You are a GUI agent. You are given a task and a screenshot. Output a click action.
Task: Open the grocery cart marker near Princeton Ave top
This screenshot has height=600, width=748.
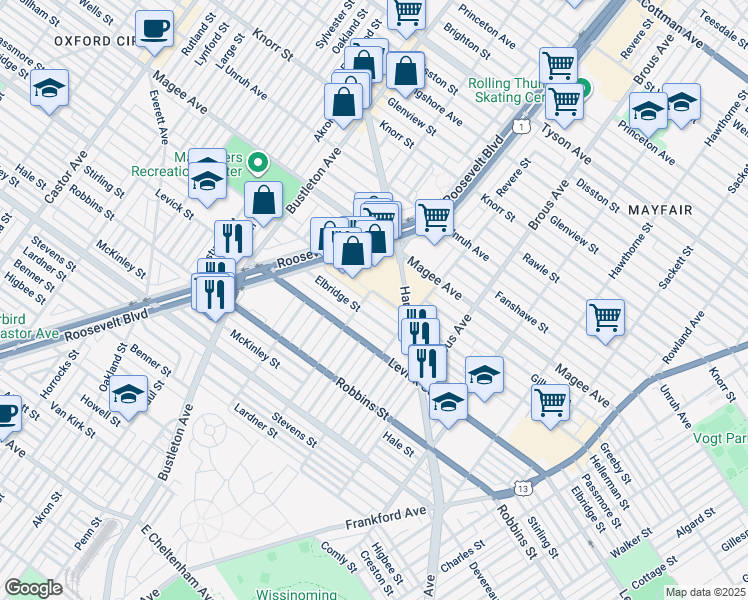pyautogui.click(x=406, y=13)
